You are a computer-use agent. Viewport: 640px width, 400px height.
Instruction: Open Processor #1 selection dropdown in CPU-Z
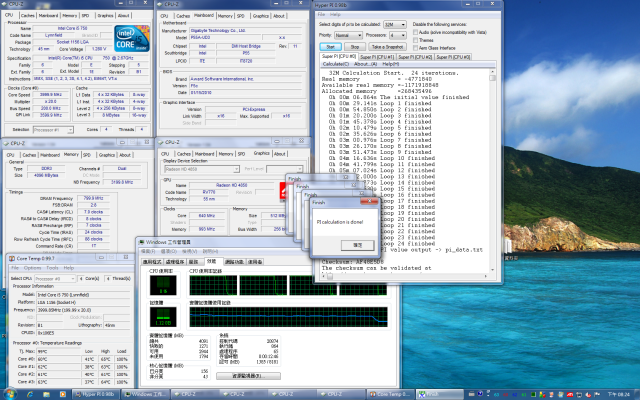53,130
